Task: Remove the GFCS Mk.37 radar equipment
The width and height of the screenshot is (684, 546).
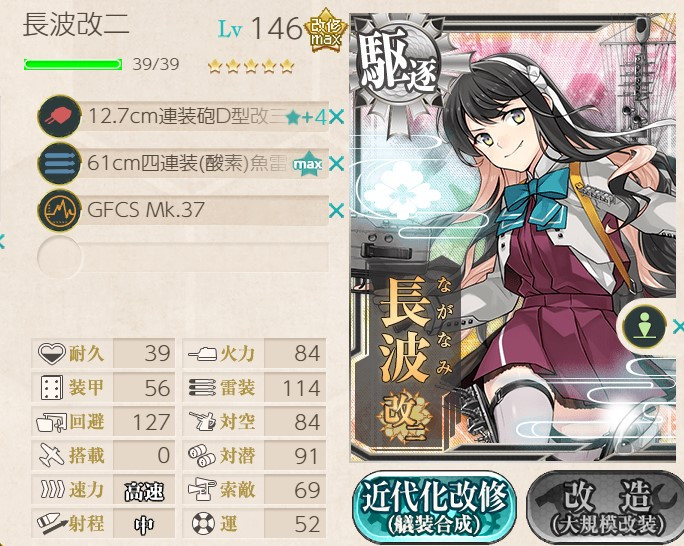Action: point(336,211)
